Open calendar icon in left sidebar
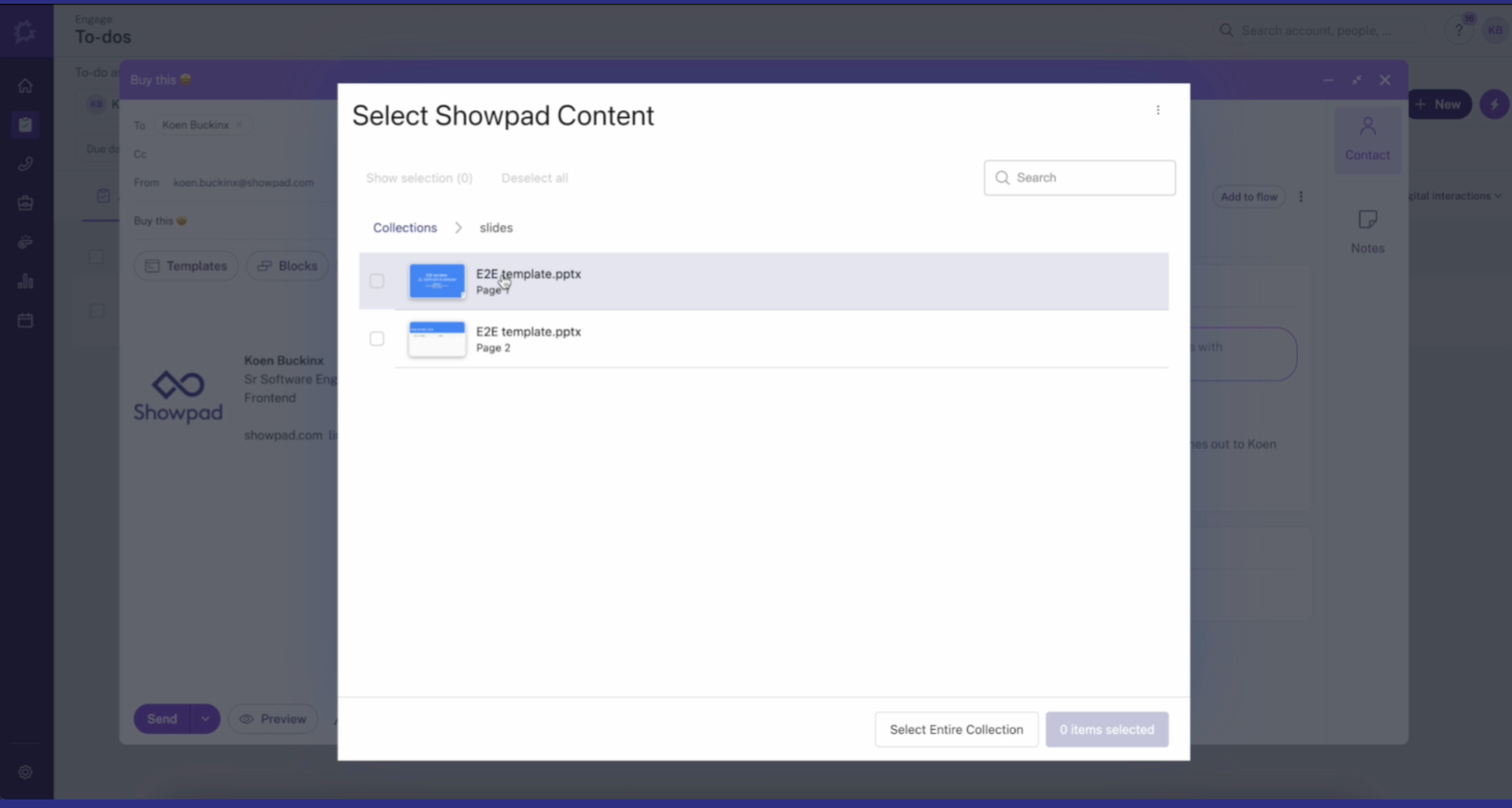The width and height of the screenshot is (1512, 808). tap(25, 321)
